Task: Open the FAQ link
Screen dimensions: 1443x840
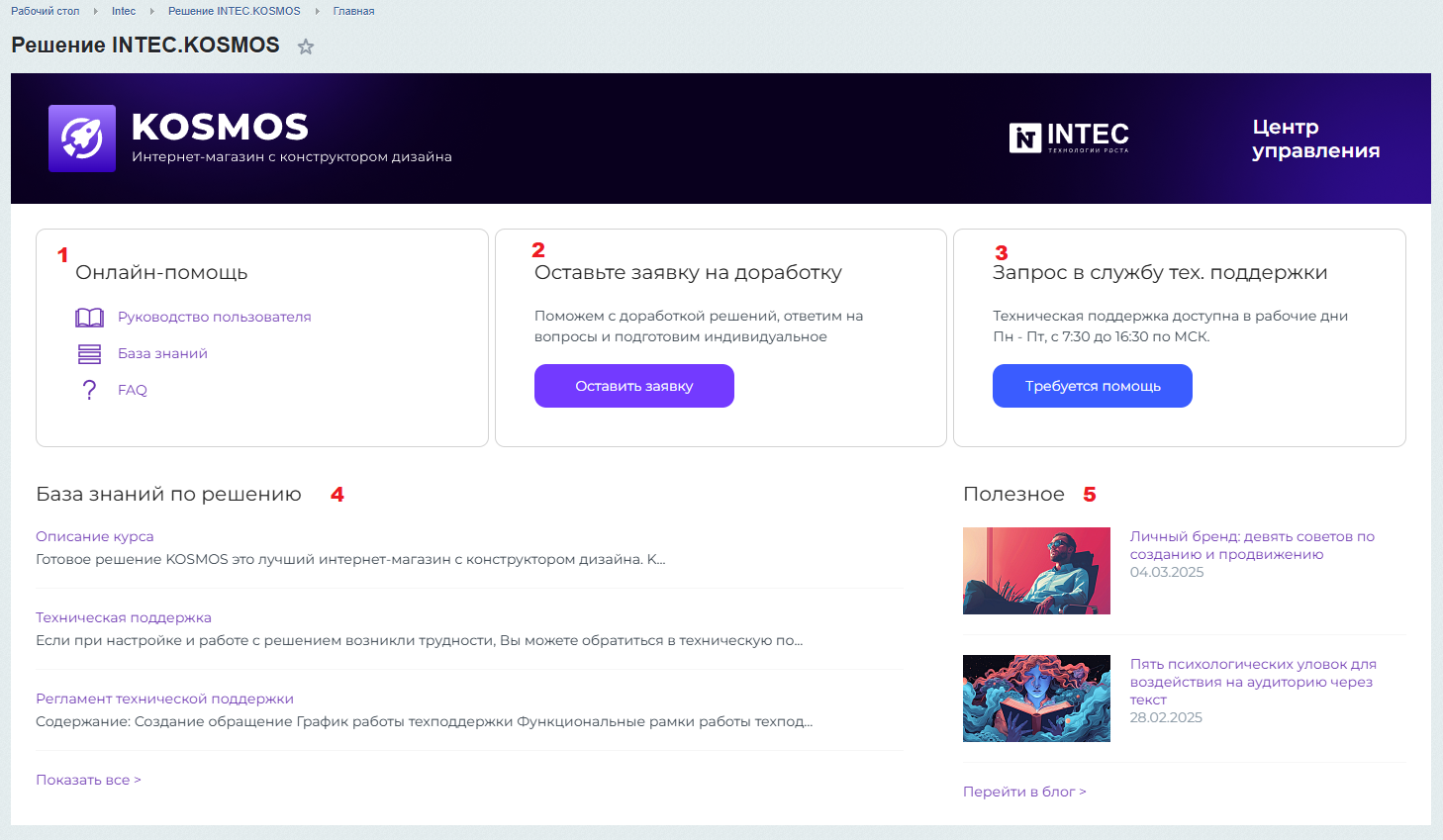Action: click(x=133, y=390)
